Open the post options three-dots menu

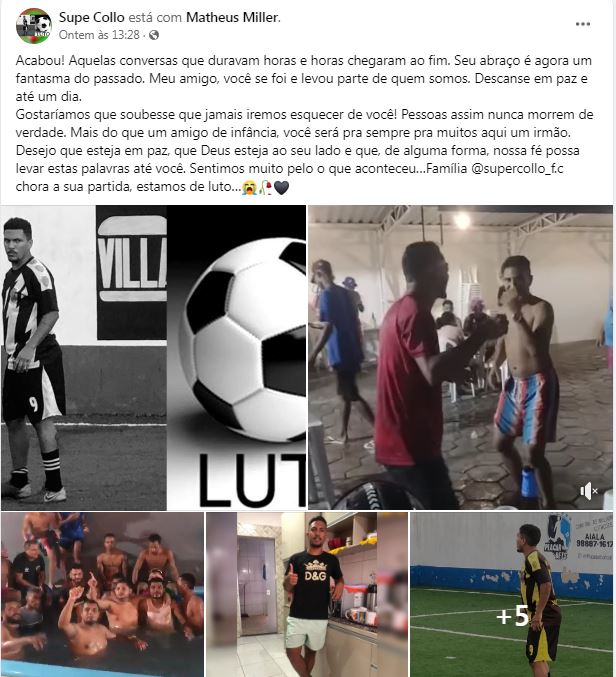[x=582, y=24]
